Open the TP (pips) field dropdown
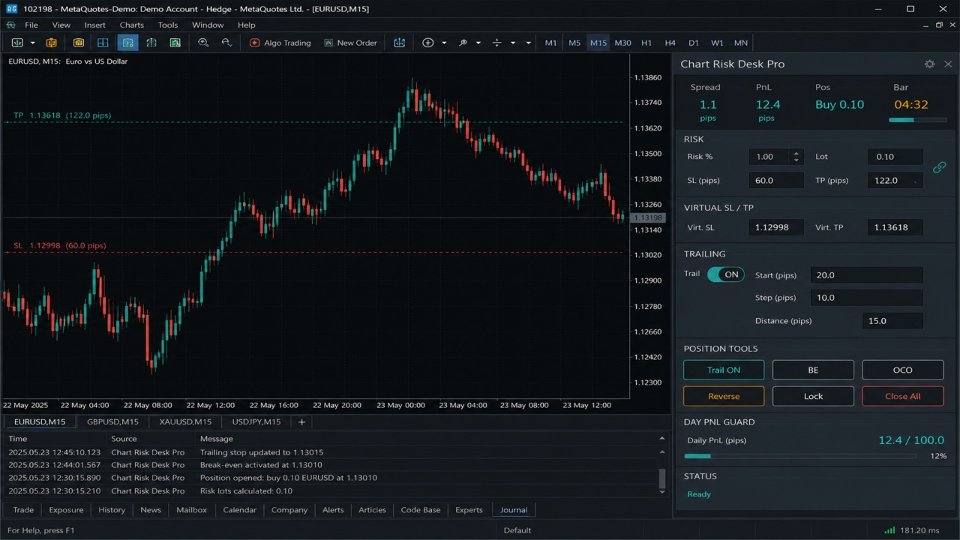 (x=915, y=181)
